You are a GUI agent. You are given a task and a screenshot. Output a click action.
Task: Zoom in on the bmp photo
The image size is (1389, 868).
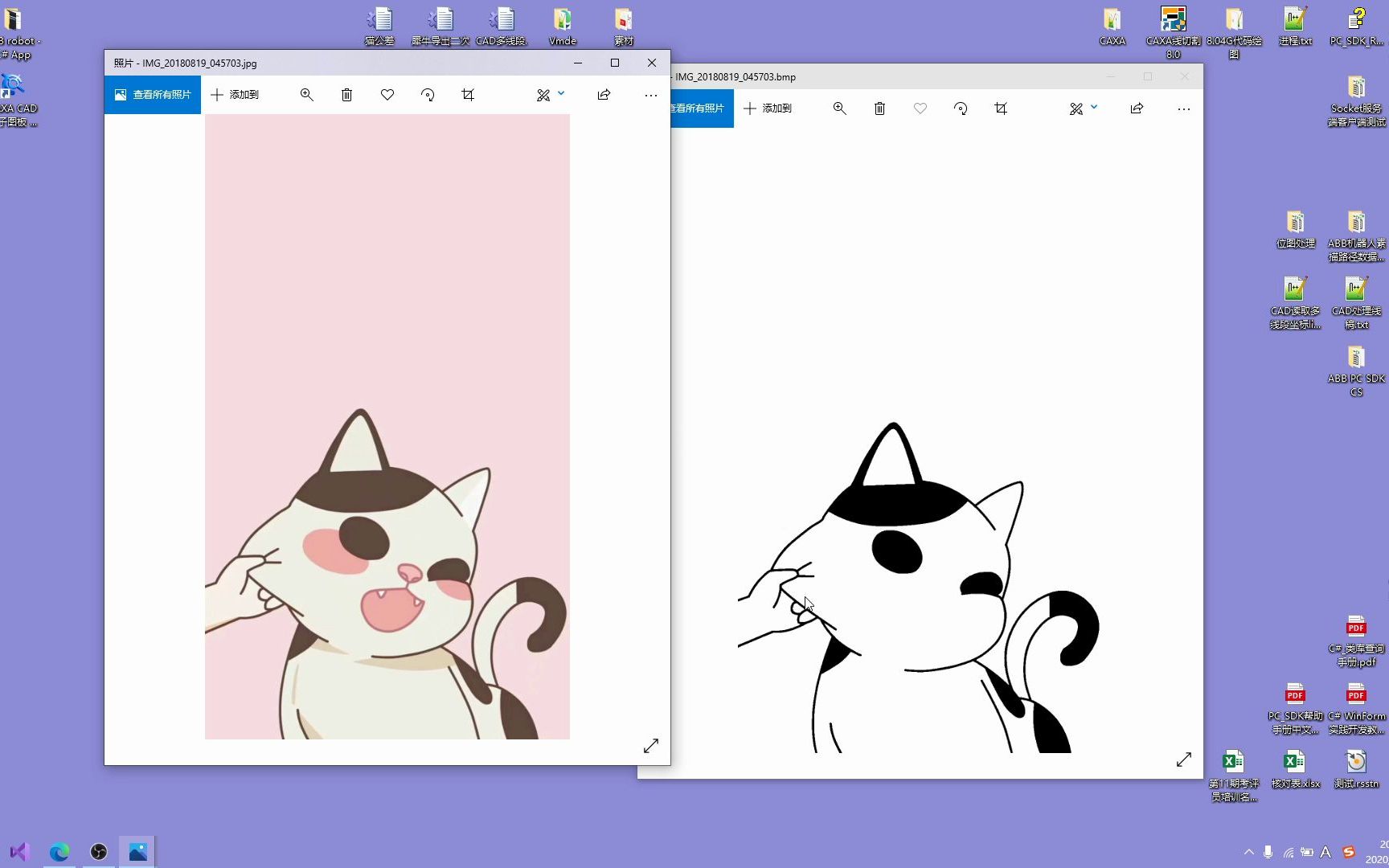pos(839,108)
